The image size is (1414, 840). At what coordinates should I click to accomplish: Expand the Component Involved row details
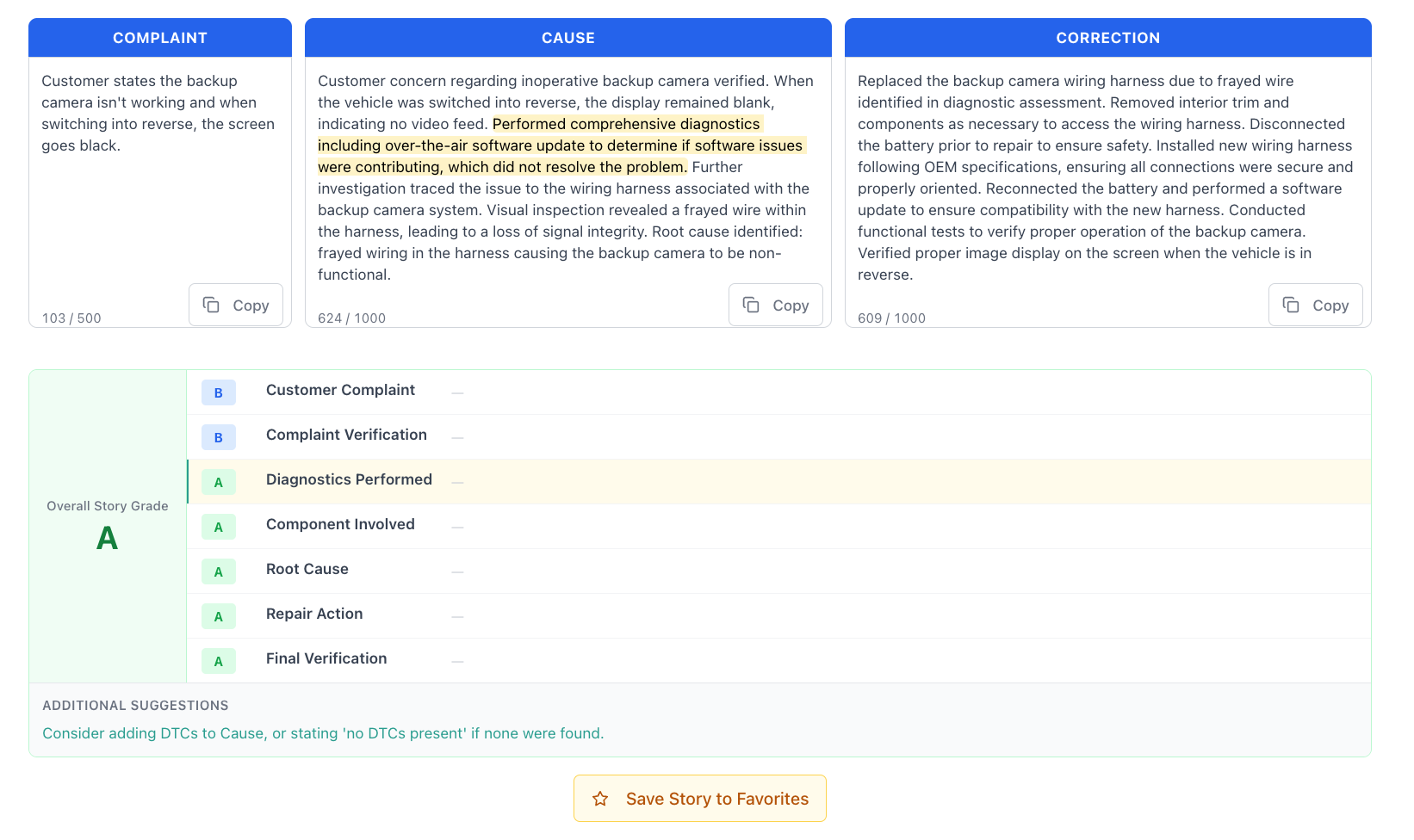pyautogui.click(x=457, y=526)
